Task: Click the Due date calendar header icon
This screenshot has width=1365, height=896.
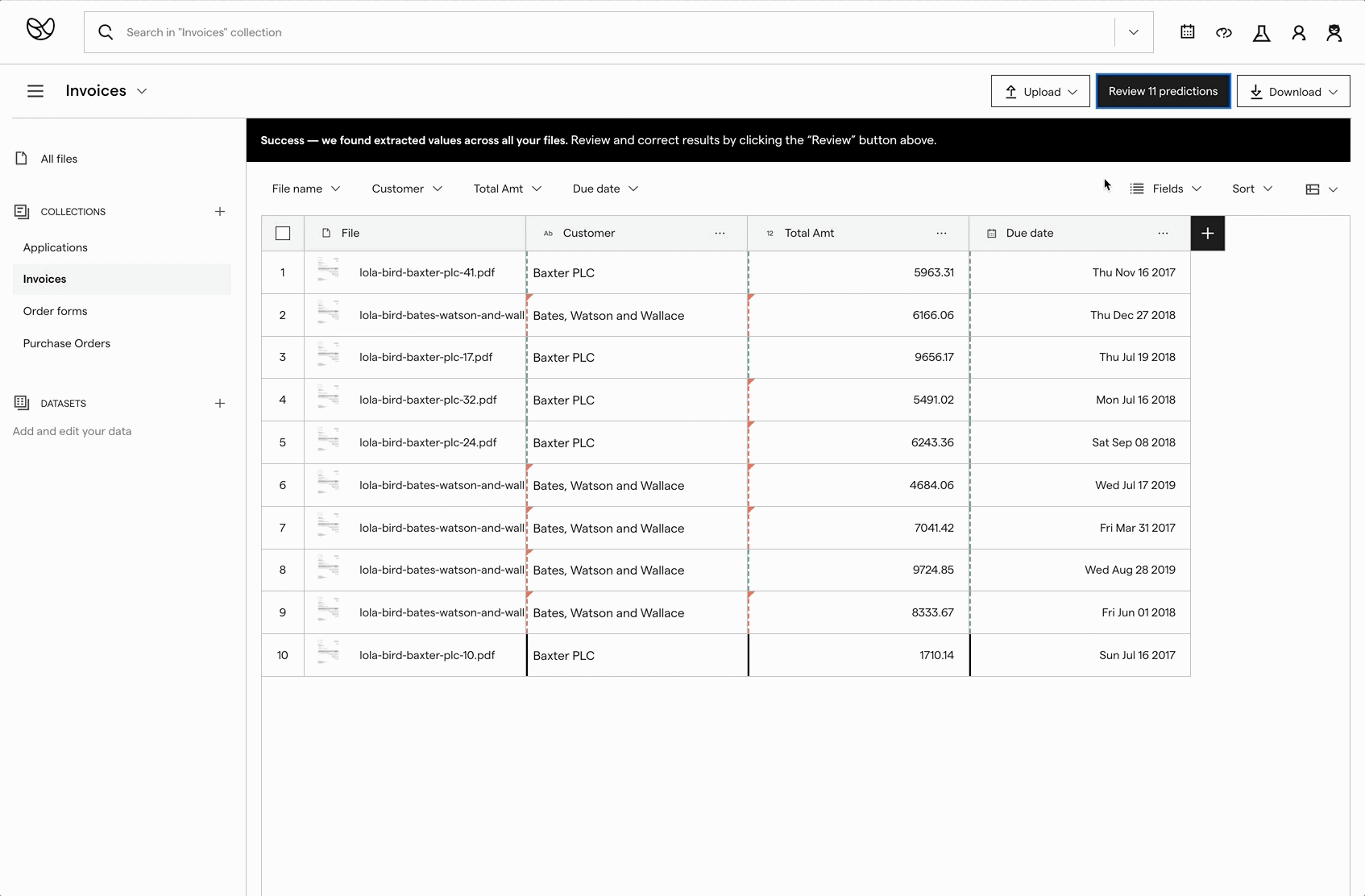Action: click(x=992, y=234)
